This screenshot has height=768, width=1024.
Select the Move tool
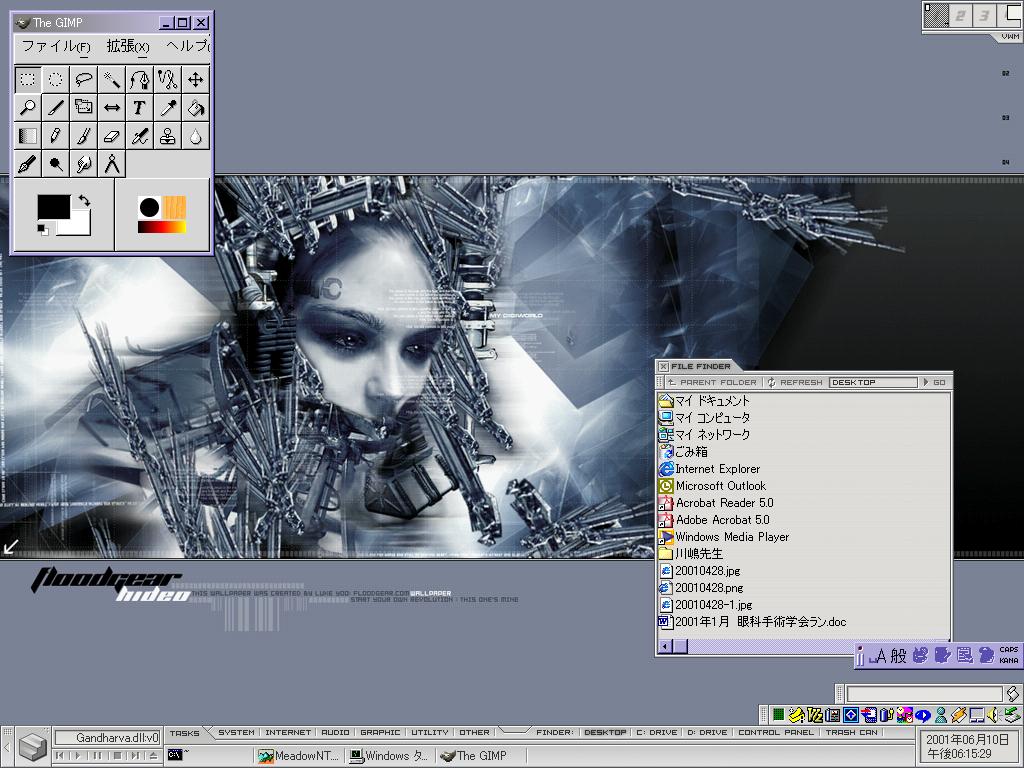(x=196, y=80)
